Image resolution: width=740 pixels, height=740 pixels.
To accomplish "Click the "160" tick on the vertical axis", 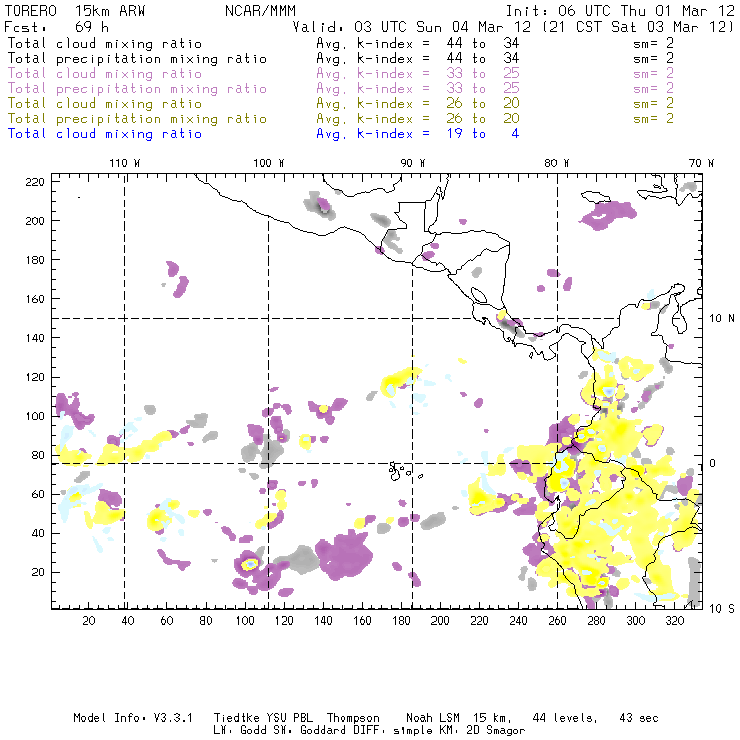I will (x=35, y=299).
